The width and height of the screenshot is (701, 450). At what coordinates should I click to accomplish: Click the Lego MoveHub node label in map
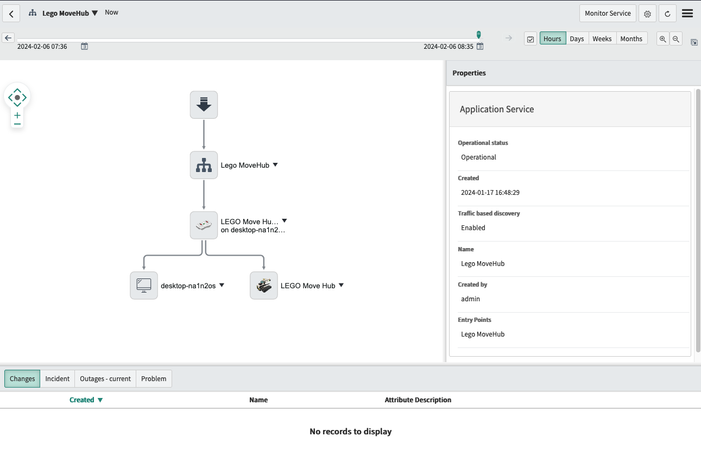click(245, 165)
